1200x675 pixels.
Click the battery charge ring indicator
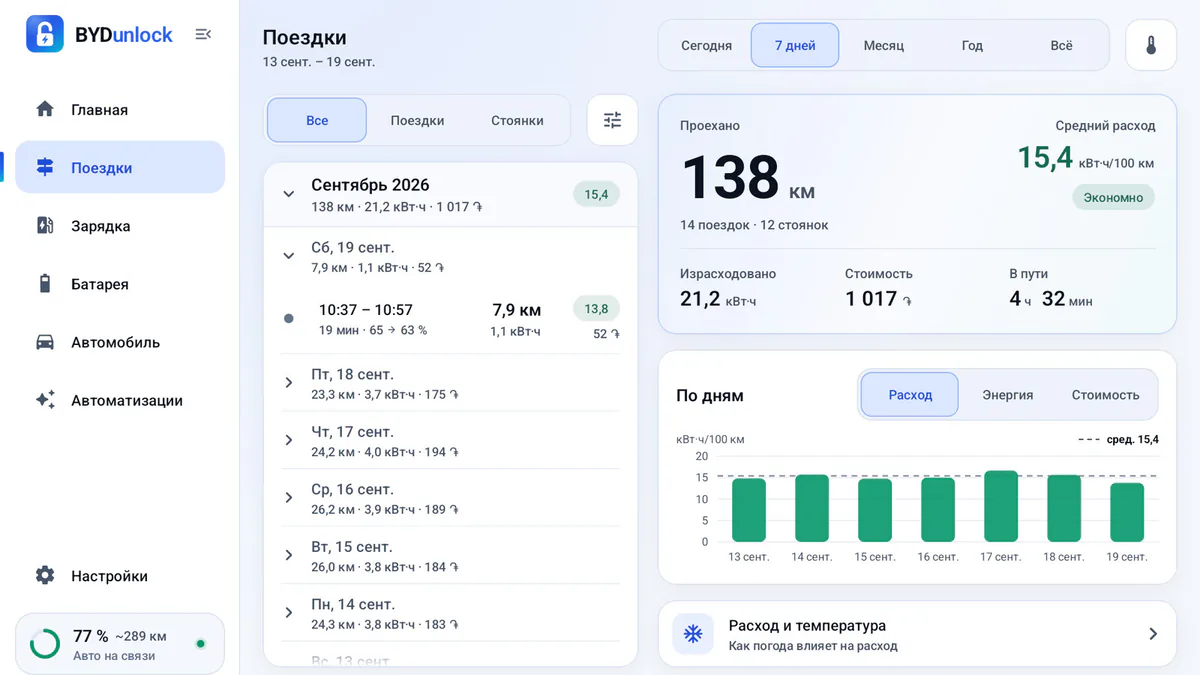pos(45,644)
